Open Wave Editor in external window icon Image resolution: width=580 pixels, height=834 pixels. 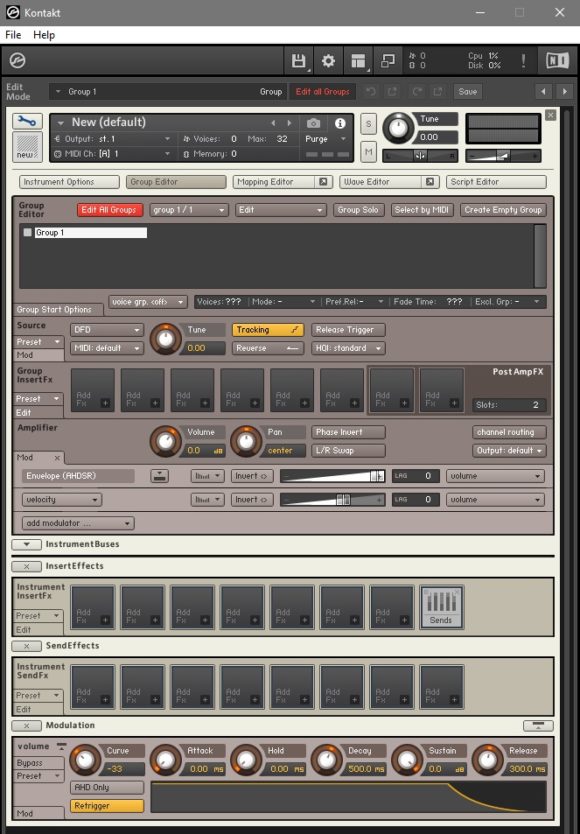coord(430,182)
